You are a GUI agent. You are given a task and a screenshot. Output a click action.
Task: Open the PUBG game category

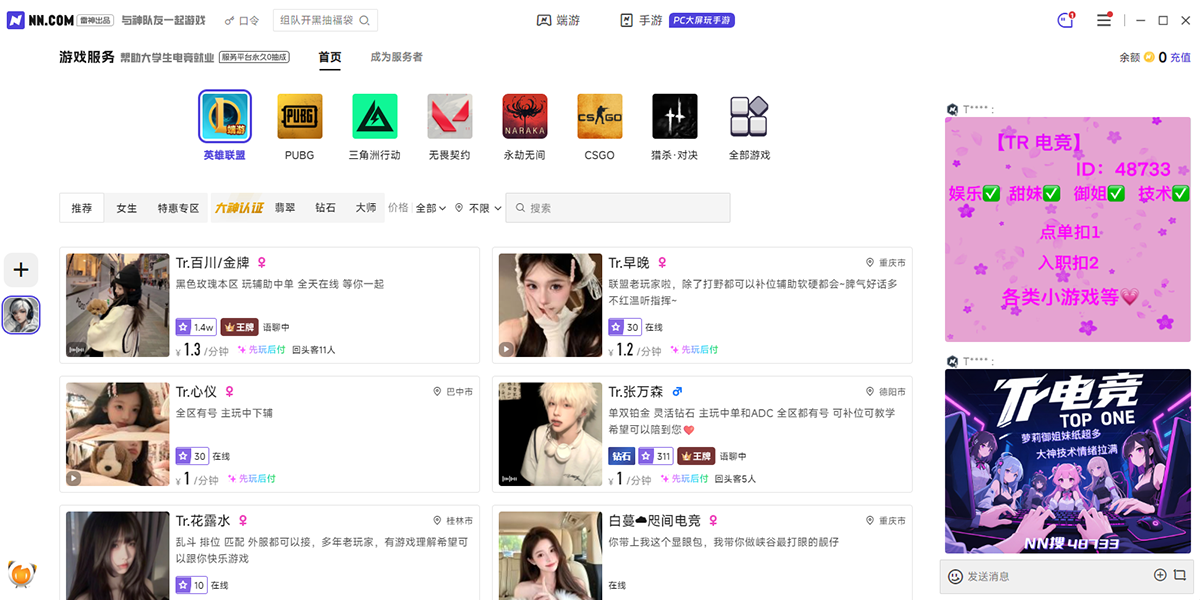tap(299, 115)
